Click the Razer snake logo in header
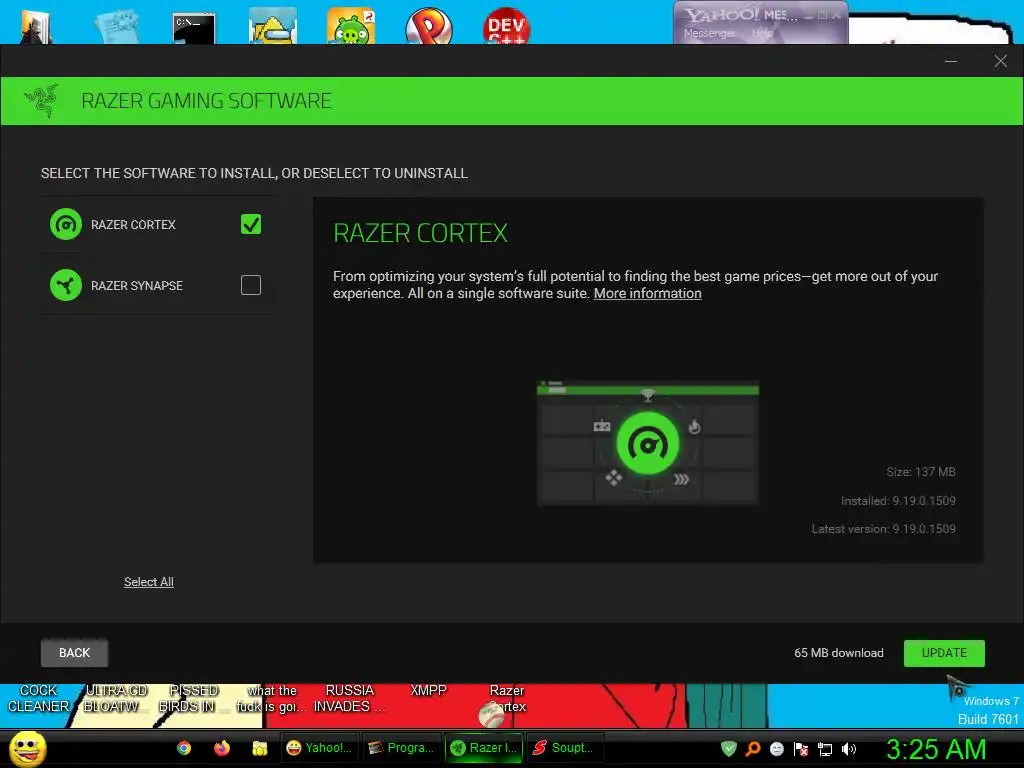 click(41, 101)
